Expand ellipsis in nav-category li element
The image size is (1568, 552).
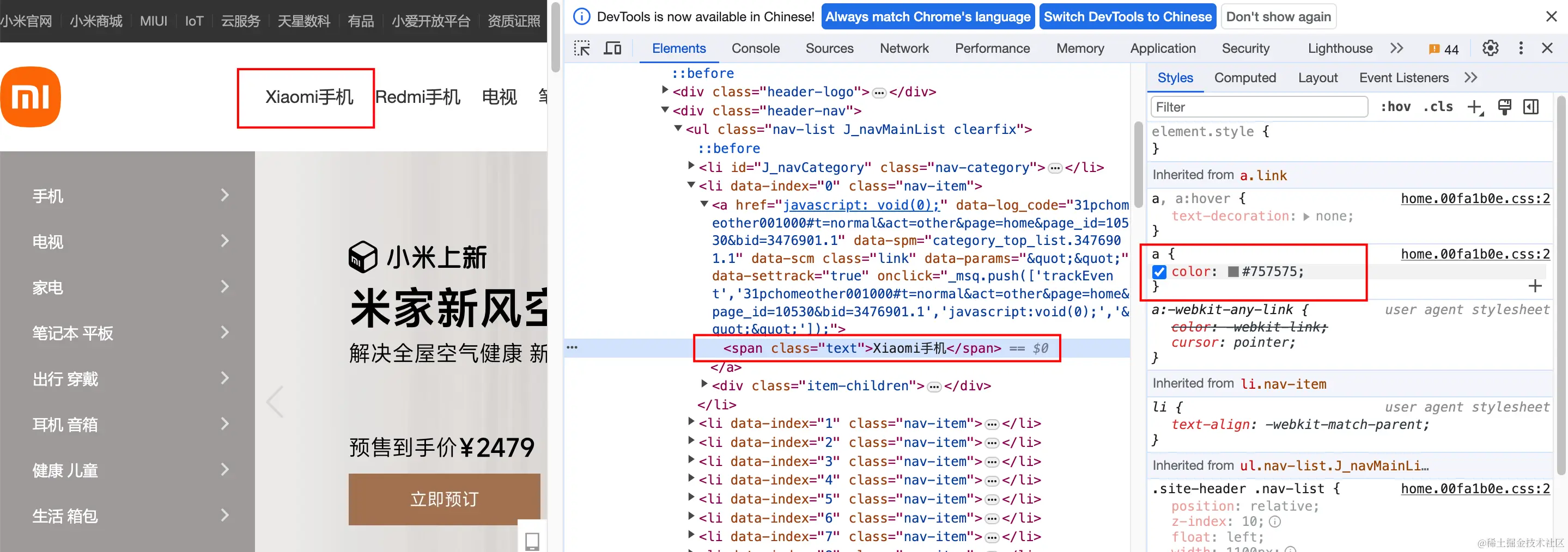(1055, 168)
